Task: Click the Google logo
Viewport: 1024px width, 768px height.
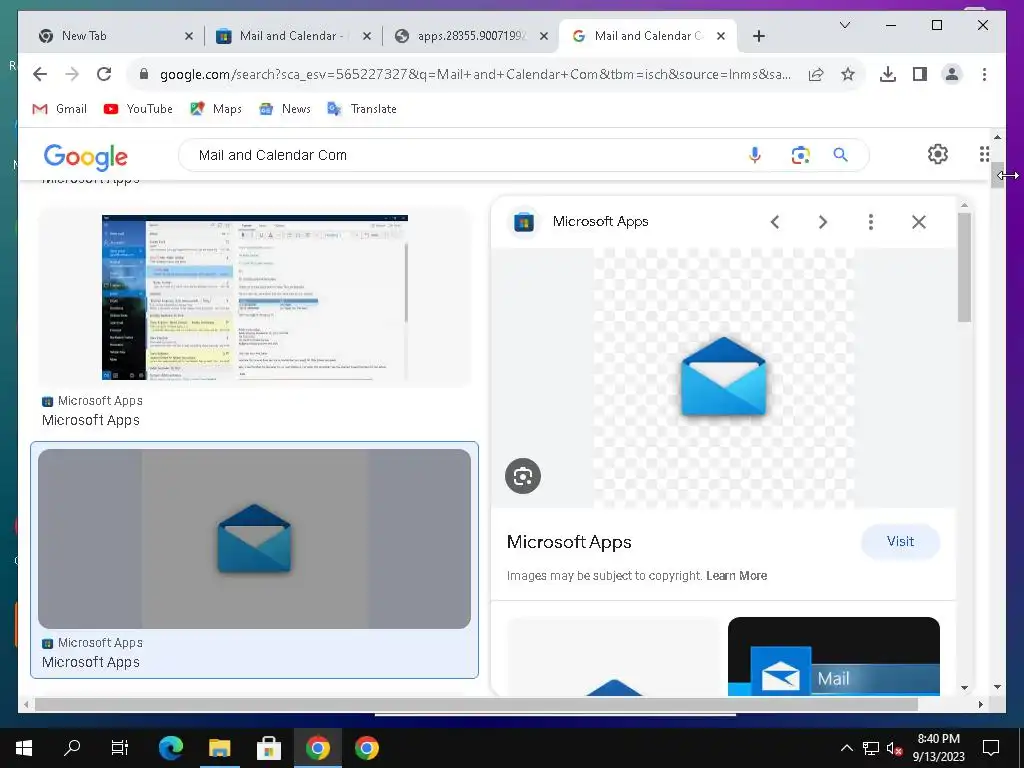Action: [86, 156]
